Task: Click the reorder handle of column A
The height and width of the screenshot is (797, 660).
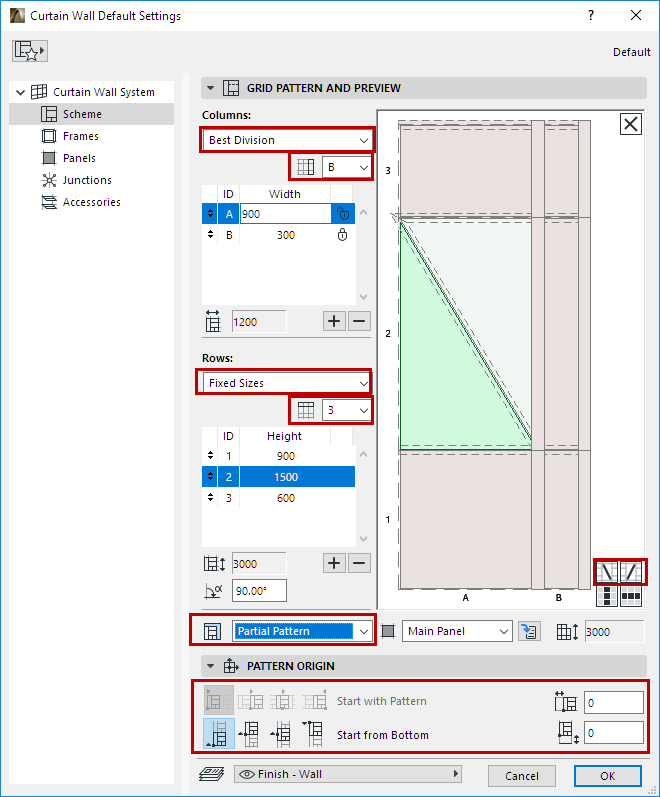Action: coord(210,214)
